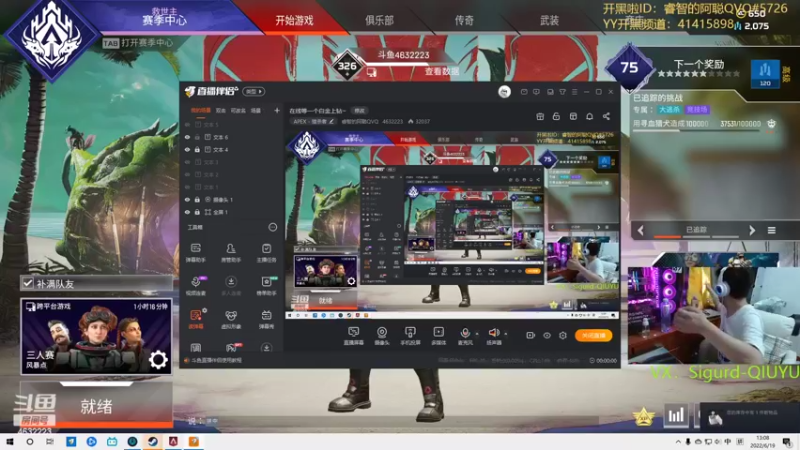
Task: Click the share icon in companion header
Action: coord(606,116)
